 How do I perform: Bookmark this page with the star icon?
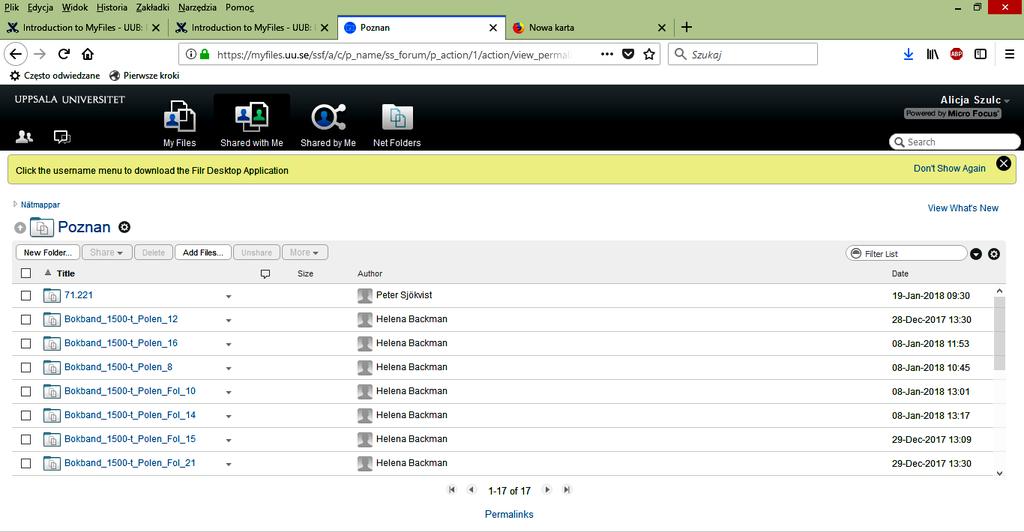(x=649, y=54)
